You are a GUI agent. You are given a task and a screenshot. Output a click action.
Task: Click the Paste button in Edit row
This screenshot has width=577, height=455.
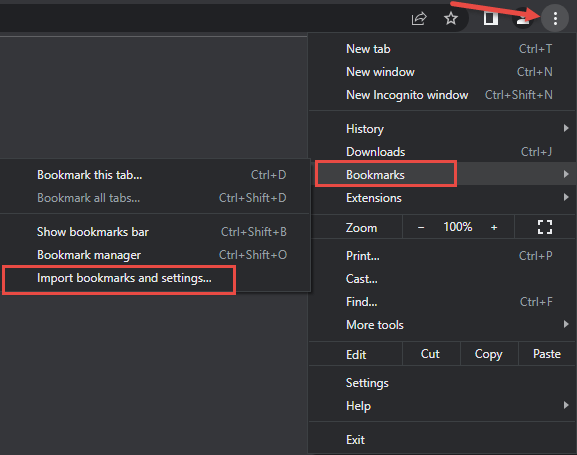pos(547,354)
